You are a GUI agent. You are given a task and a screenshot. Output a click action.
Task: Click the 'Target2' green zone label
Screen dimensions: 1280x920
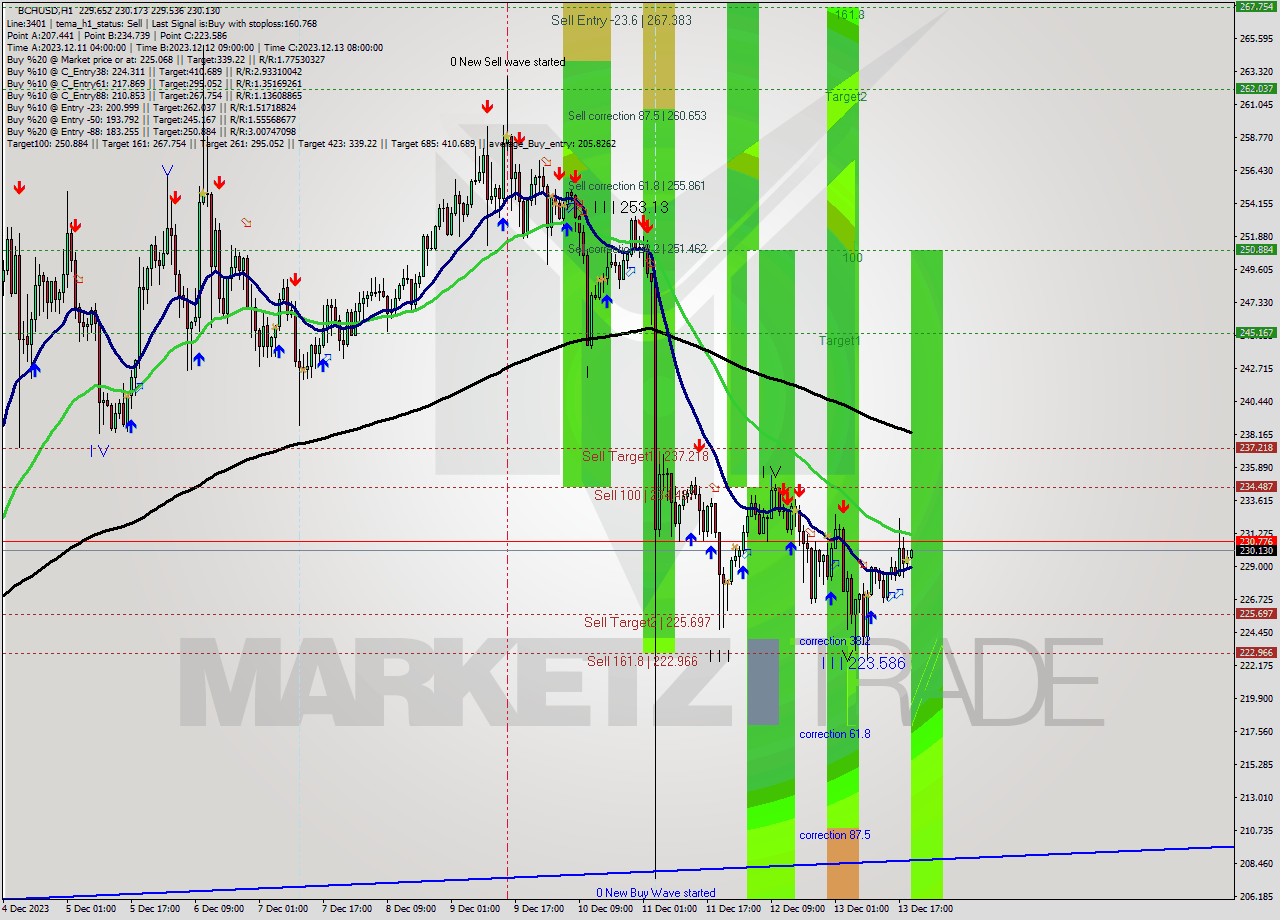(846, 97)
